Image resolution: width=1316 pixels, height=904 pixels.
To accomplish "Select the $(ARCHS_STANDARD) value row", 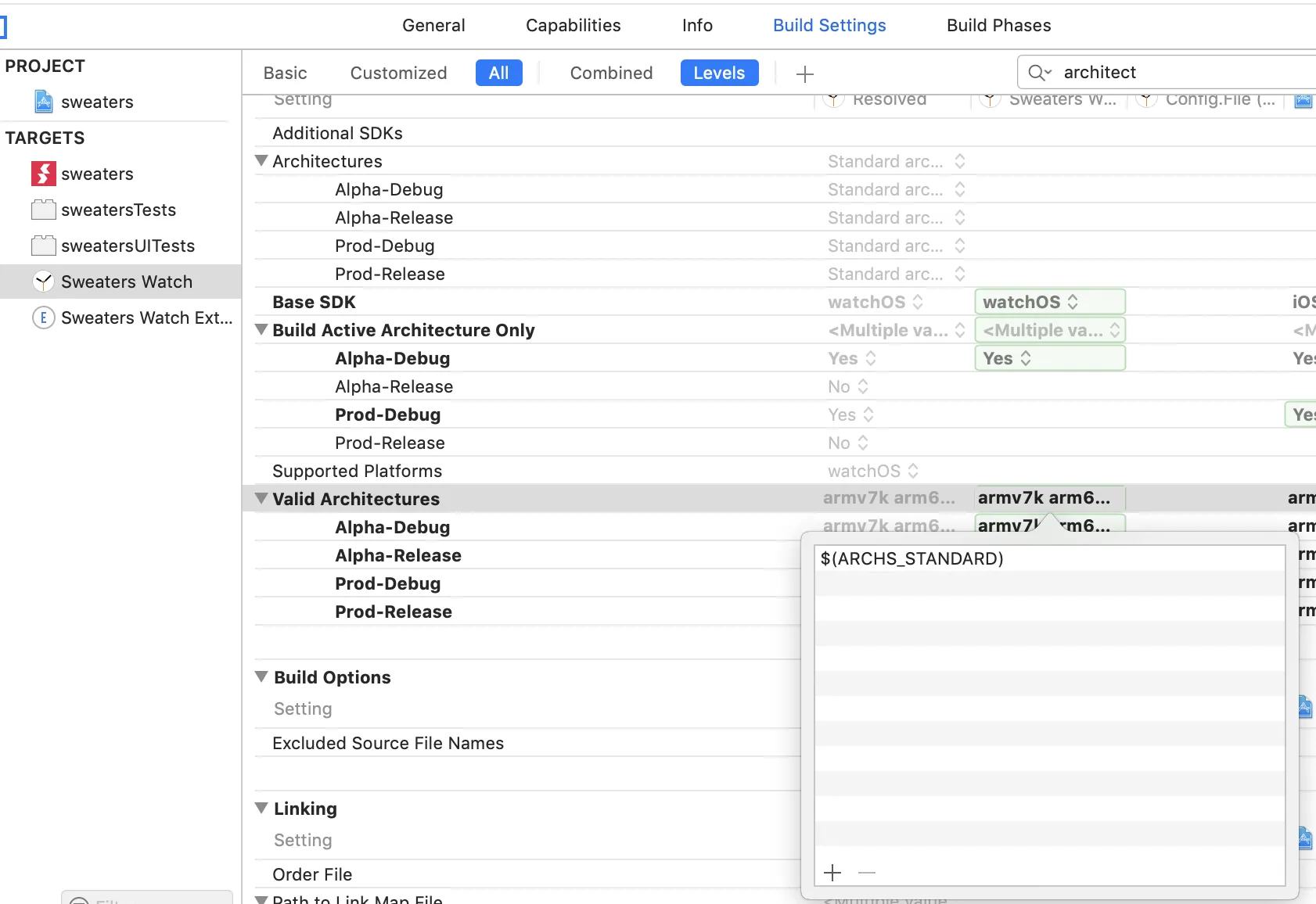I will [x=1049, y=558].
